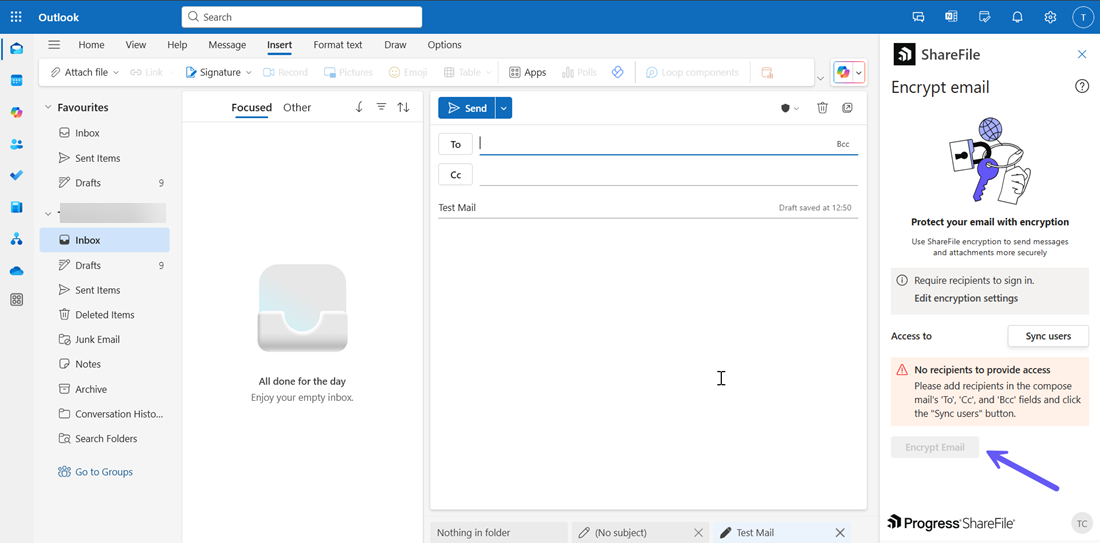Click the Sync users button
1100x543 pixels.
click(x=1048, y=336)
